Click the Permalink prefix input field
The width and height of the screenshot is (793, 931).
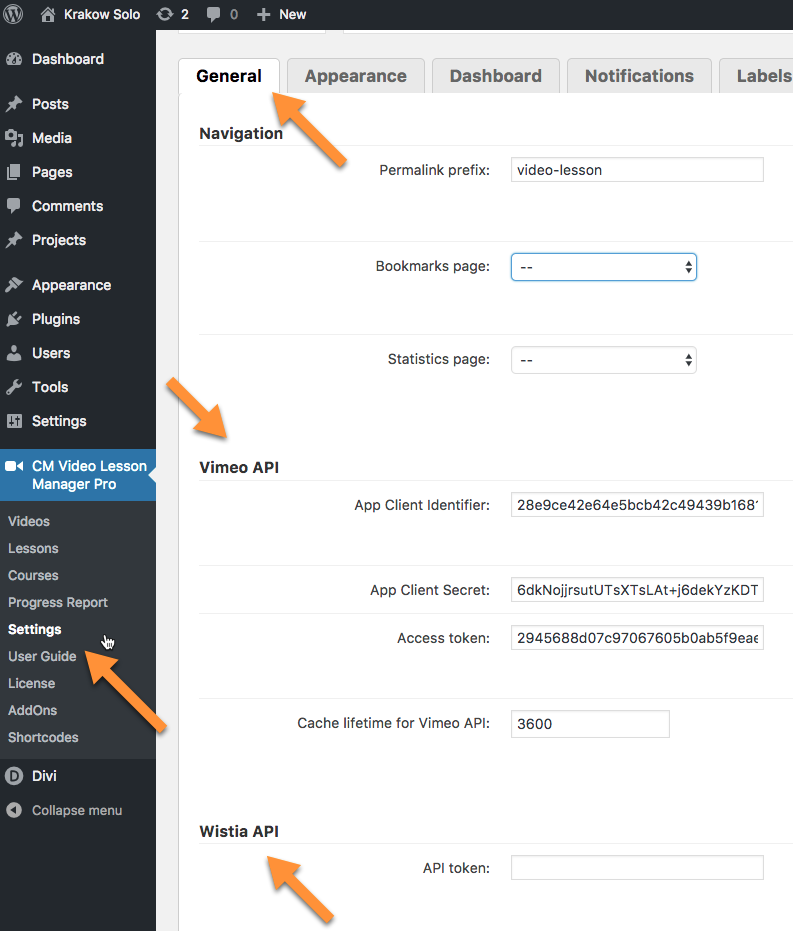pyautogui.click(x=637, y=170)
